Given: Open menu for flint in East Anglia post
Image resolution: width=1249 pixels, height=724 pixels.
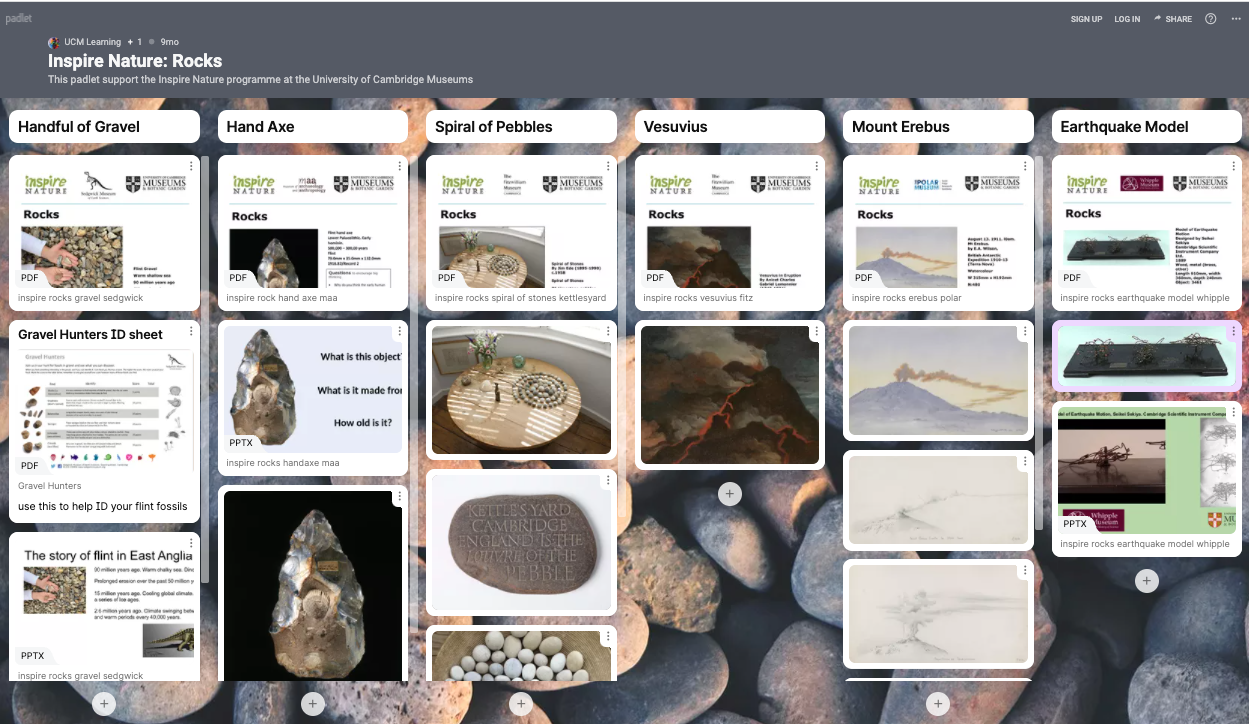Looking at the screenshot, I should tap(191, 542).
